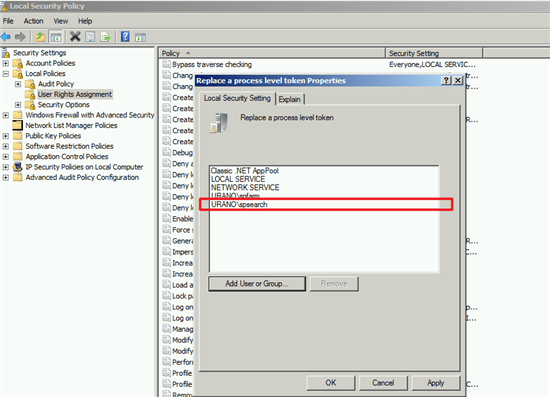This screenshot has height=397, width=550.
Task: Select Security Options in the tree
Action: 63,105
